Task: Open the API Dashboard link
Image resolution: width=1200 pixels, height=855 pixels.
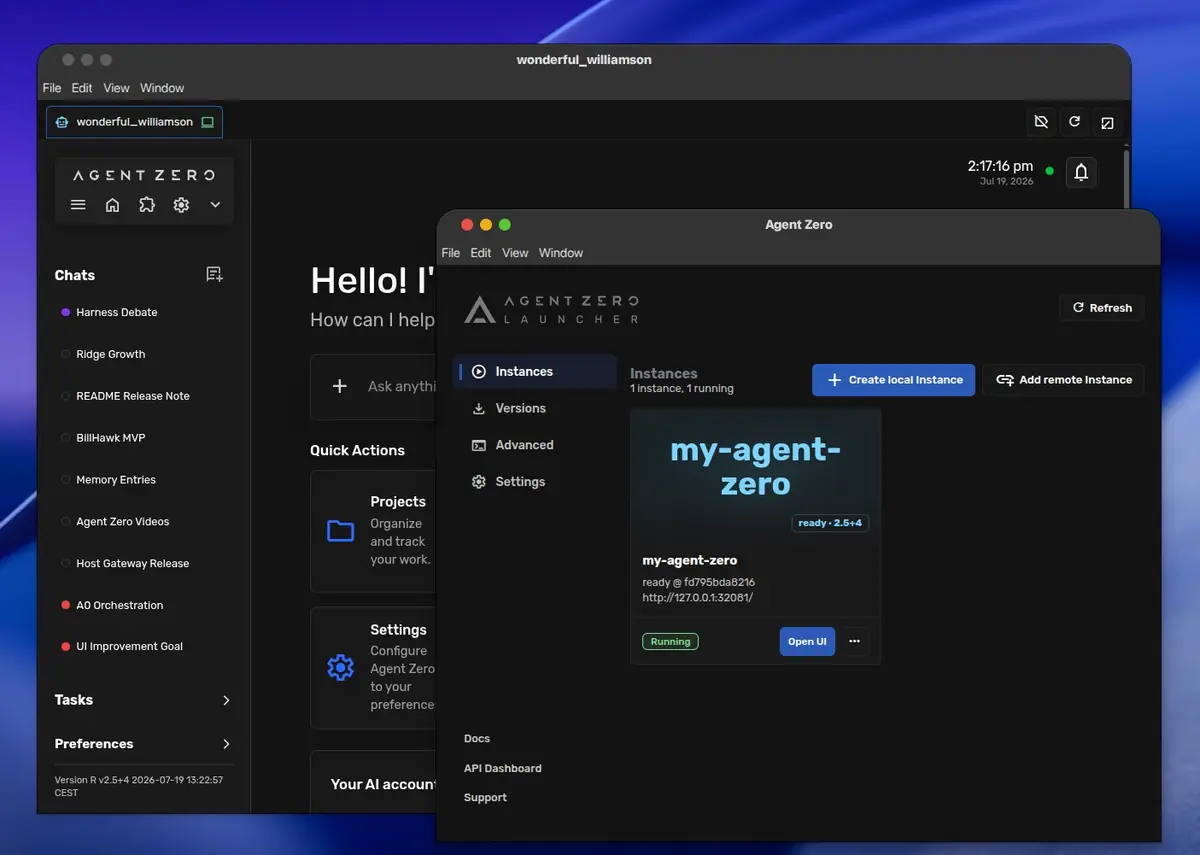Action: coord(503,769)
